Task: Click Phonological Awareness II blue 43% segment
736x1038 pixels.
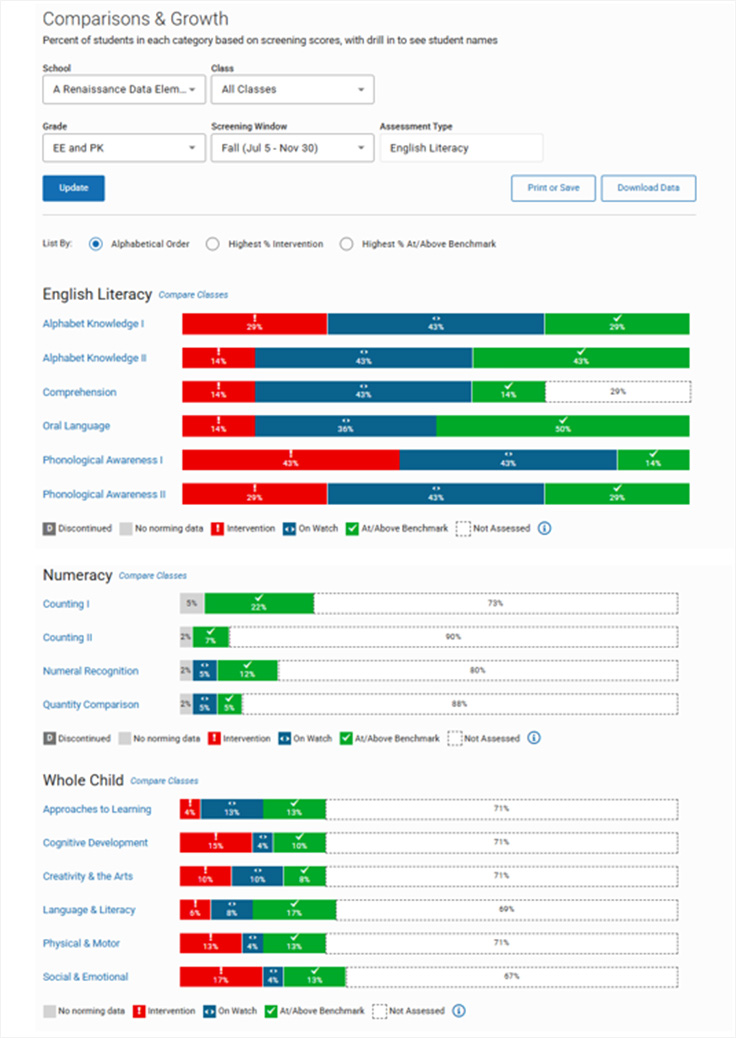Action: click(x=436, y=495)
